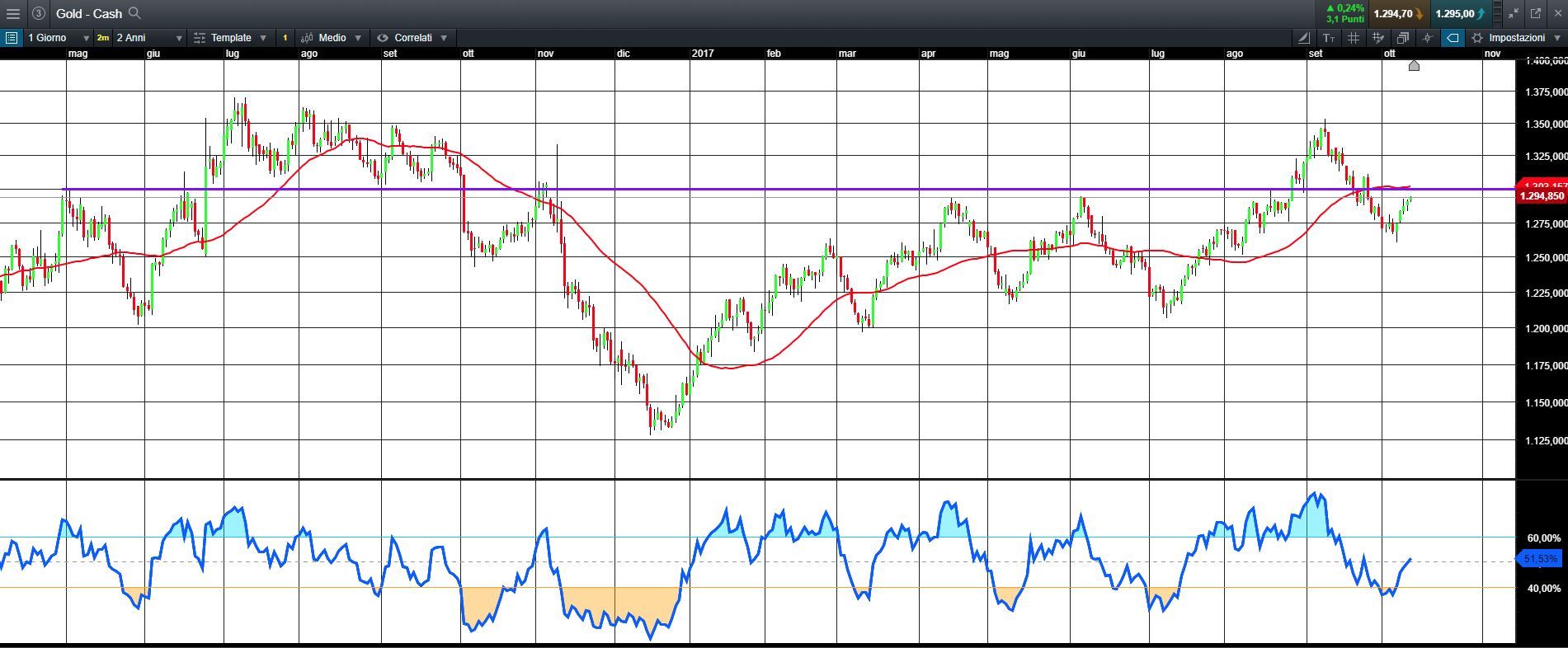Open the grid with pencil edit tool
The height and width of the screenshot is (648, 1568).
coord(1377,38)
